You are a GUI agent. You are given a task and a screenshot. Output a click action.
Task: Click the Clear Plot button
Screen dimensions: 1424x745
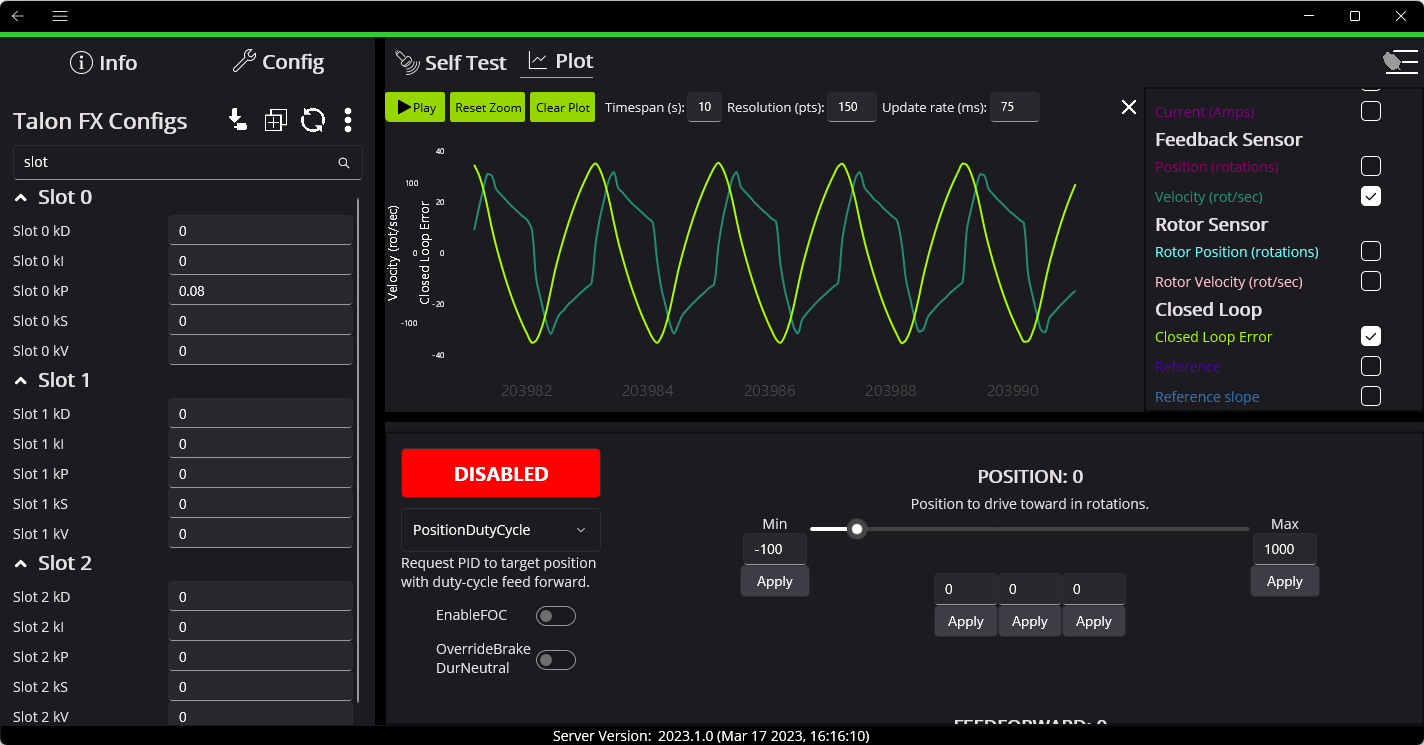[563, 107]
